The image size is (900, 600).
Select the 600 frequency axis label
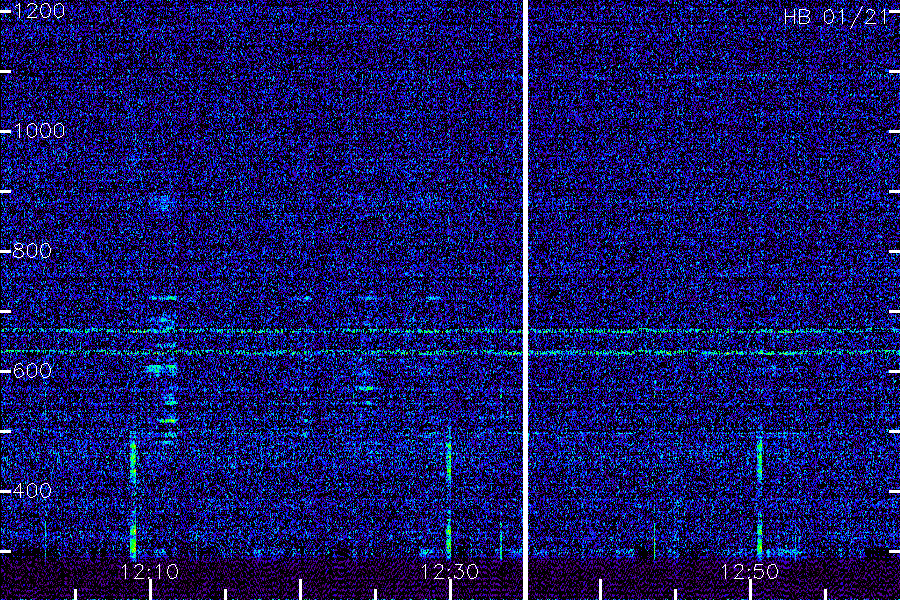[32, 371]
